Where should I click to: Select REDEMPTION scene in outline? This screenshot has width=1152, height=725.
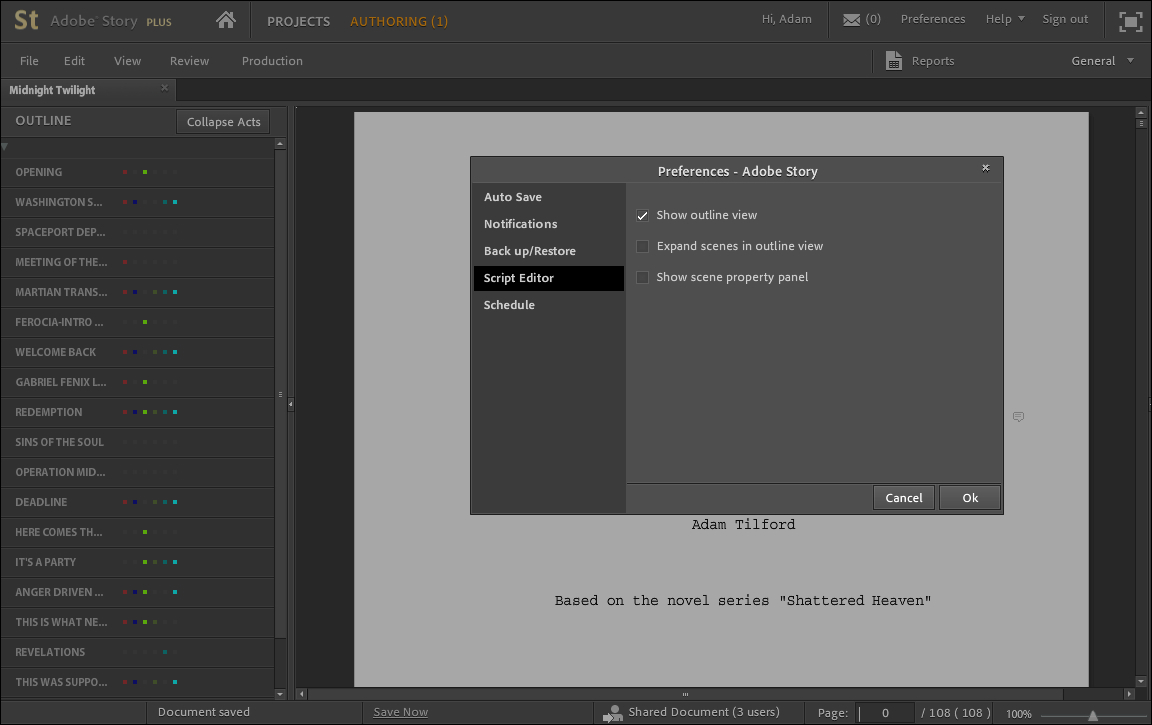click(x=137, y=412)
